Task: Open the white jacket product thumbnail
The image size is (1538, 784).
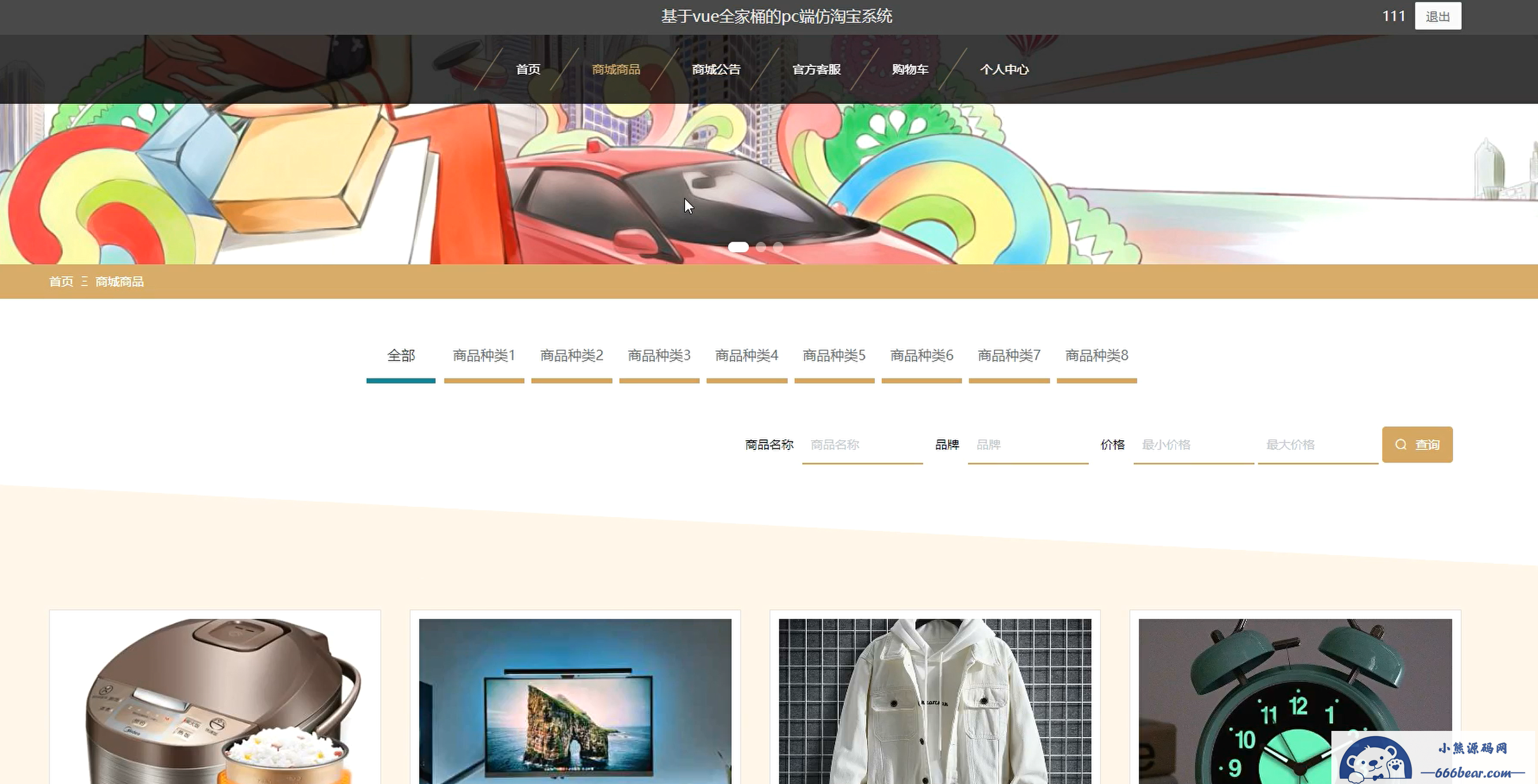Action: [x=935, y=701]
